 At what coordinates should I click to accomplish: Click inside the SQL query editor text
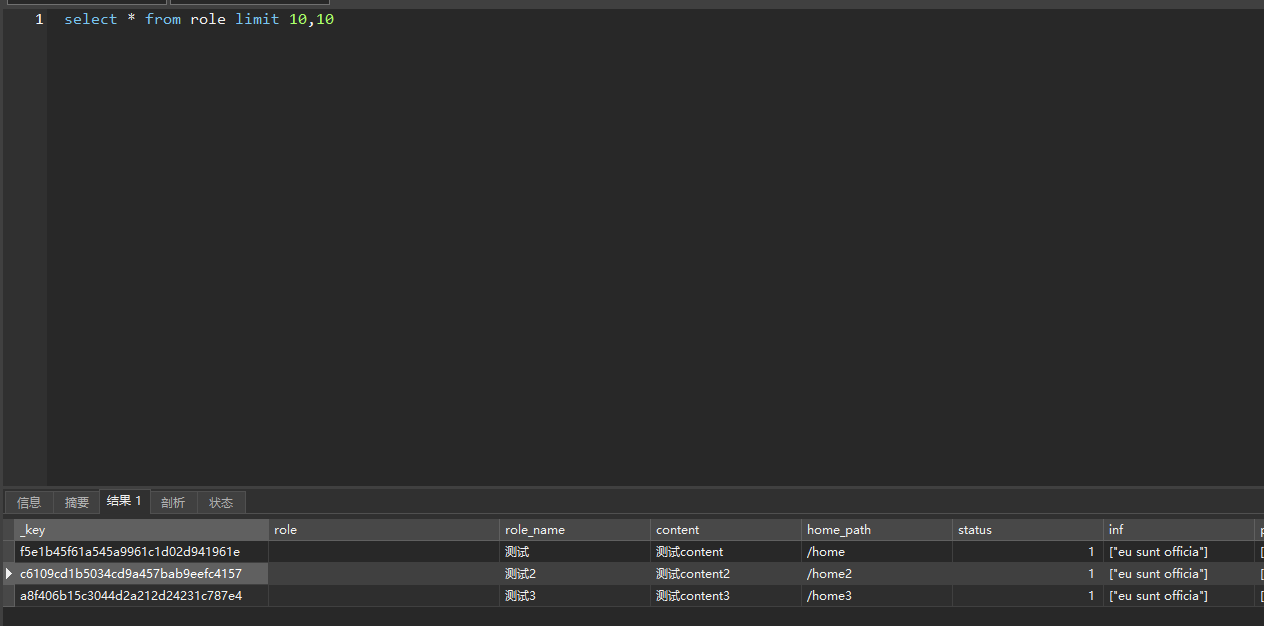click(x=199, y=19)
